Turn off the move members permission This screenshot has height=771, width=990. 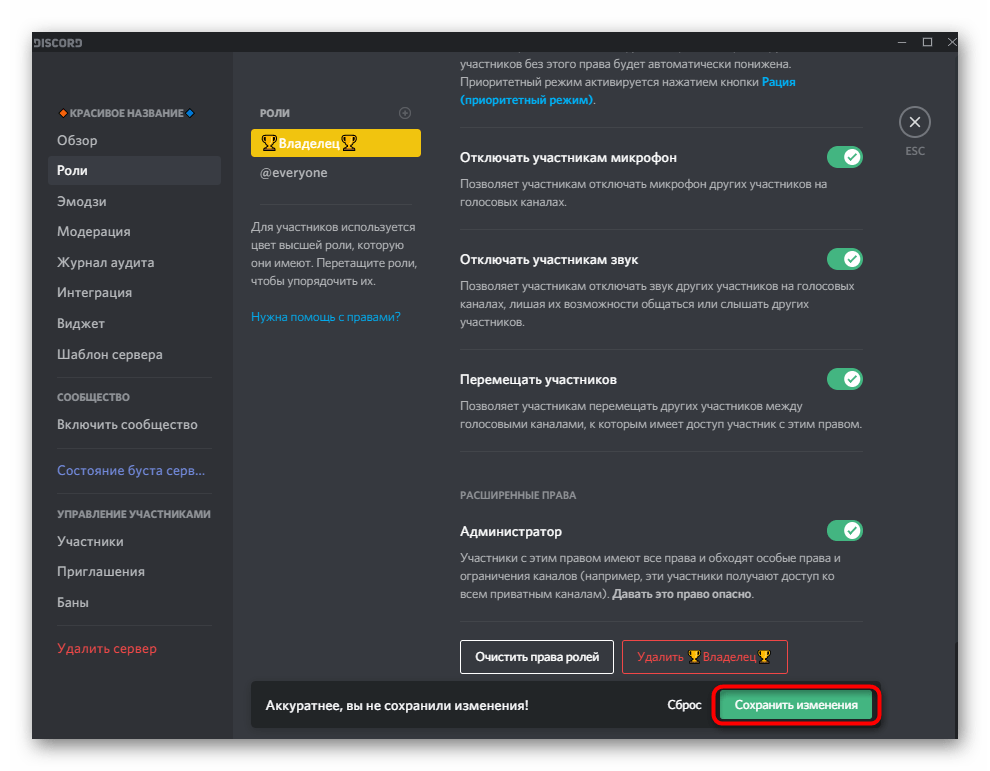[x=844, y=379]
